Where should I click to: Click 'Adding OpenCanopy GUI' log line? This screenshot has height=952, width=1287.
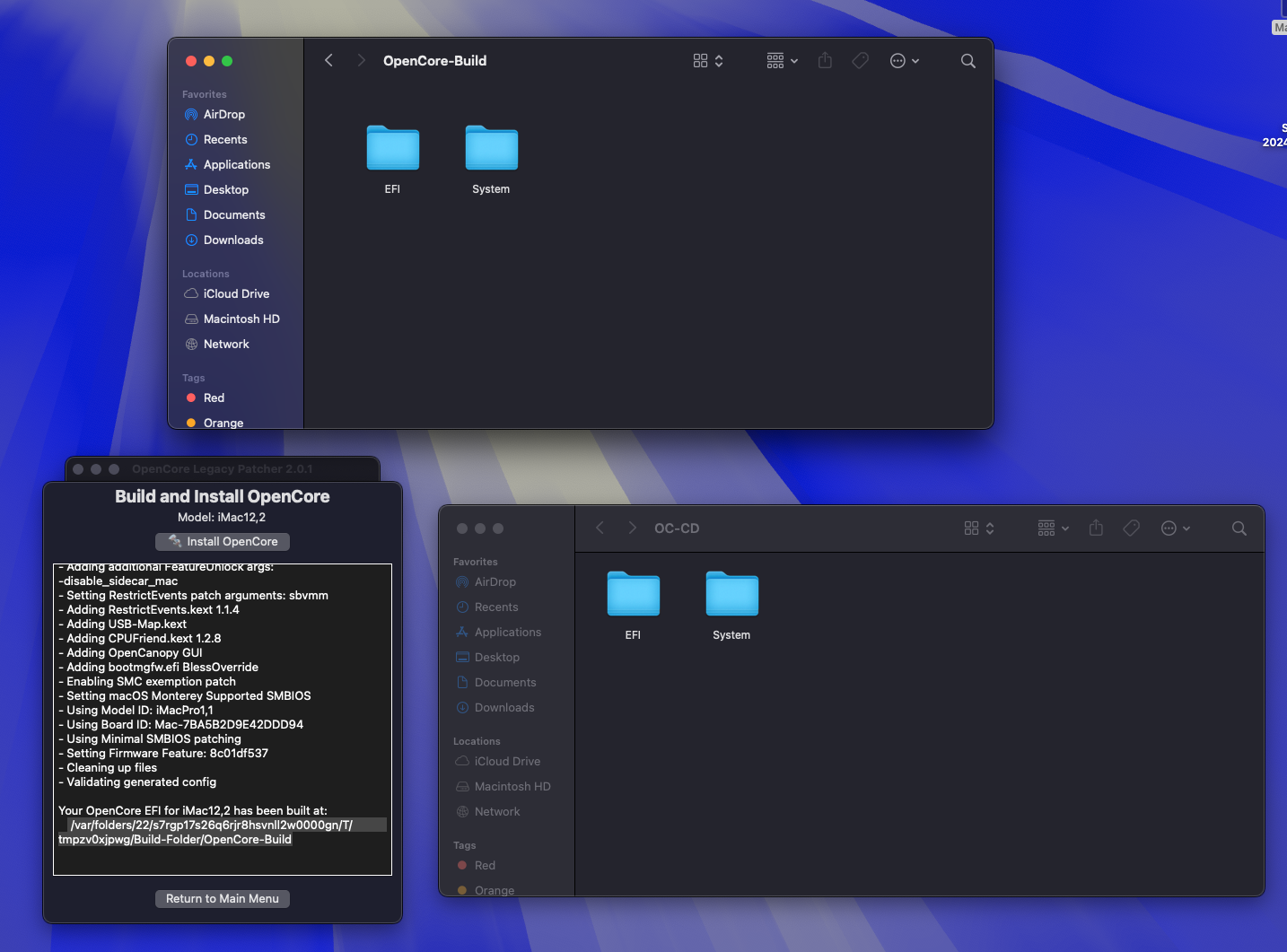tap(130, 652)
